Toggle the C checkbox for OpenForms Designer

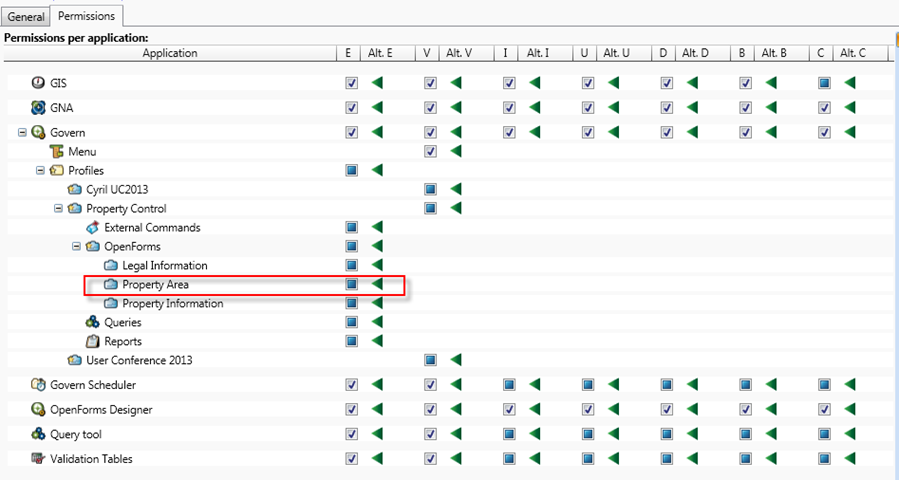coord(823,409)
